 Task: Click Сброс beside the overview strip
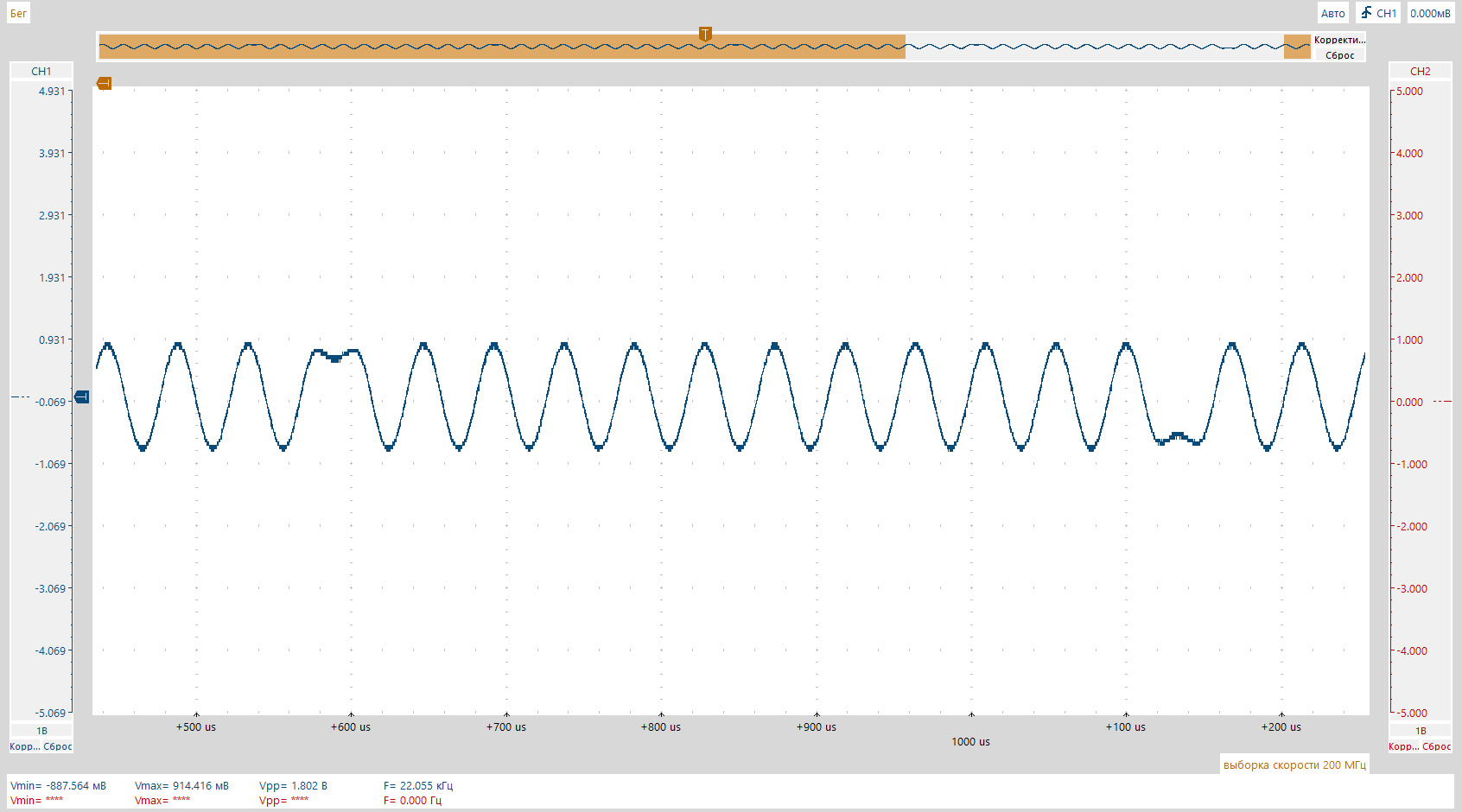(x=1339, y=55)
